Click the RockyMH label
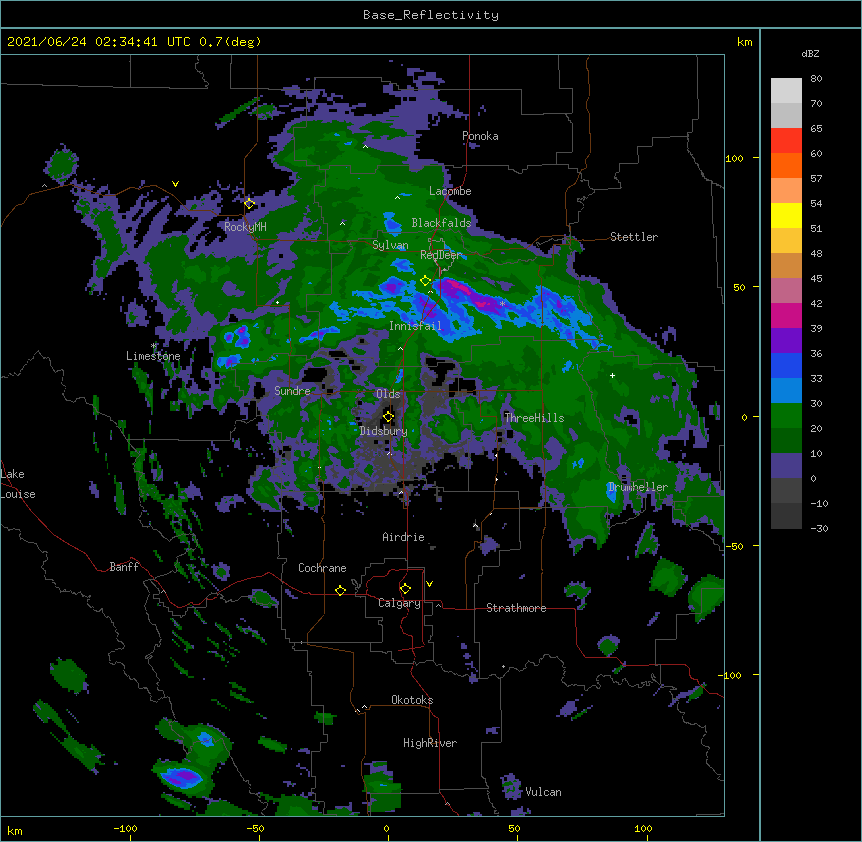This screenshot has height=842, width=862. [x=245, y=227]
